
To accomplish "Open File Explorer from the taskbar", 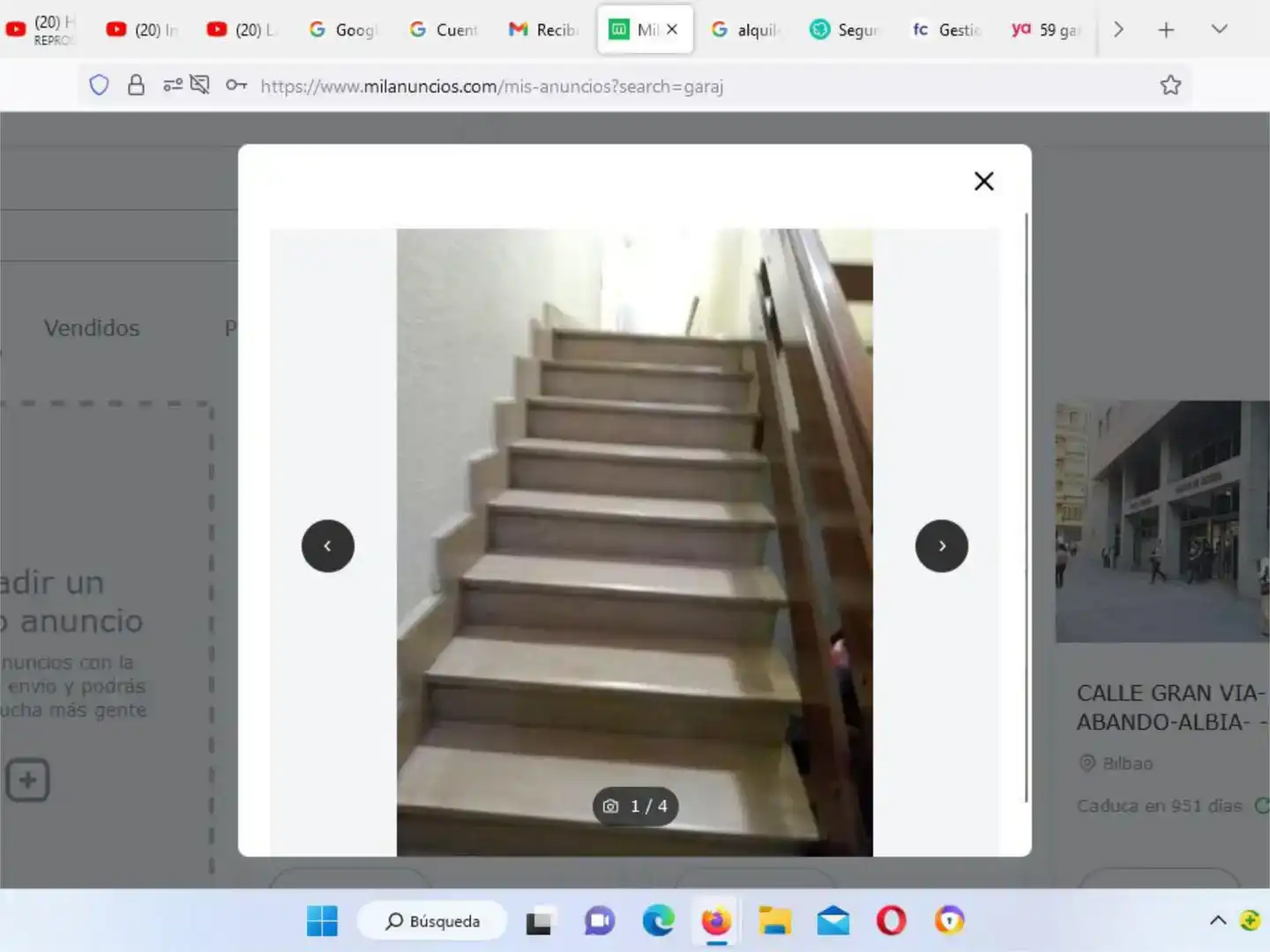I will coord(774,921).
